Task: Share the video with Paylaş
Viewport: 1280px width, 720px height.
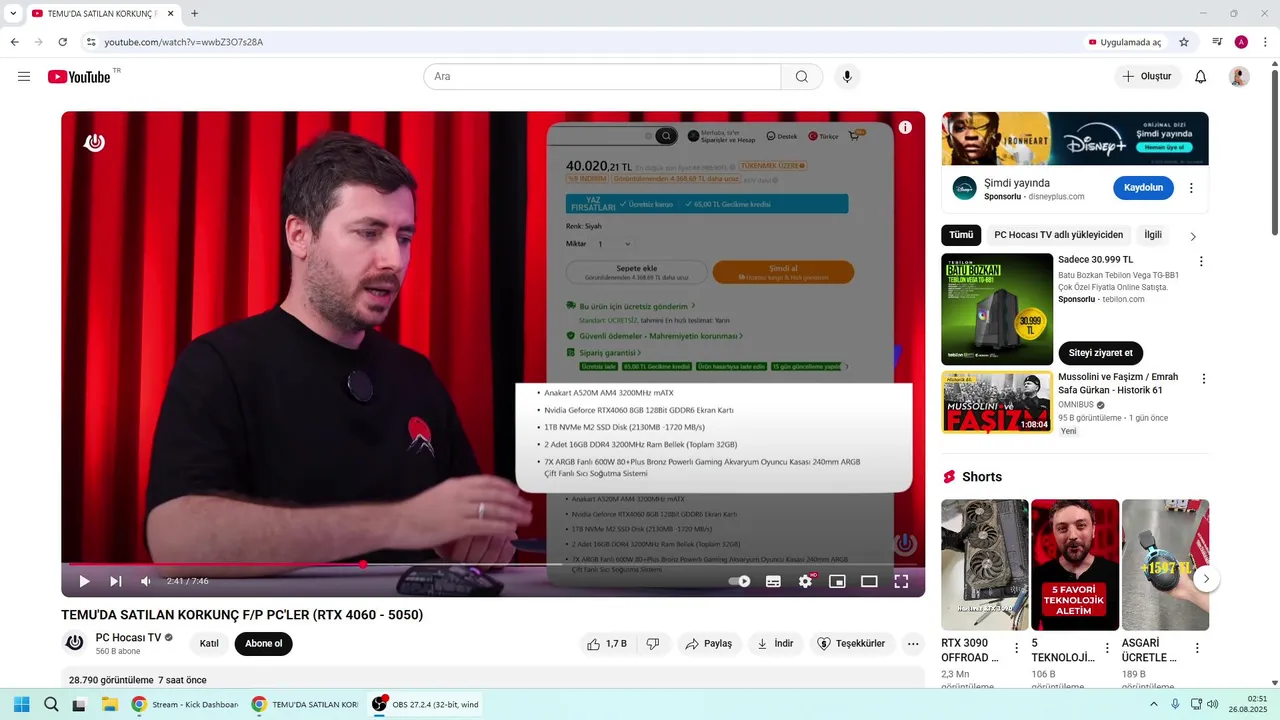Action: point(709,644)
